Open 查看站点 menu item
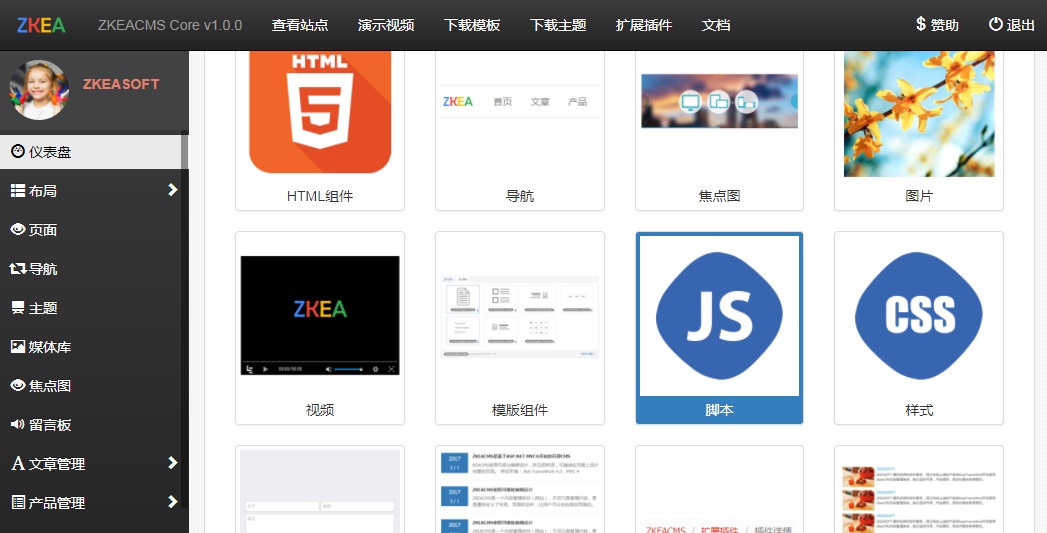The width and height of the screenshot is (1047, 533). [x=300, y=25]
